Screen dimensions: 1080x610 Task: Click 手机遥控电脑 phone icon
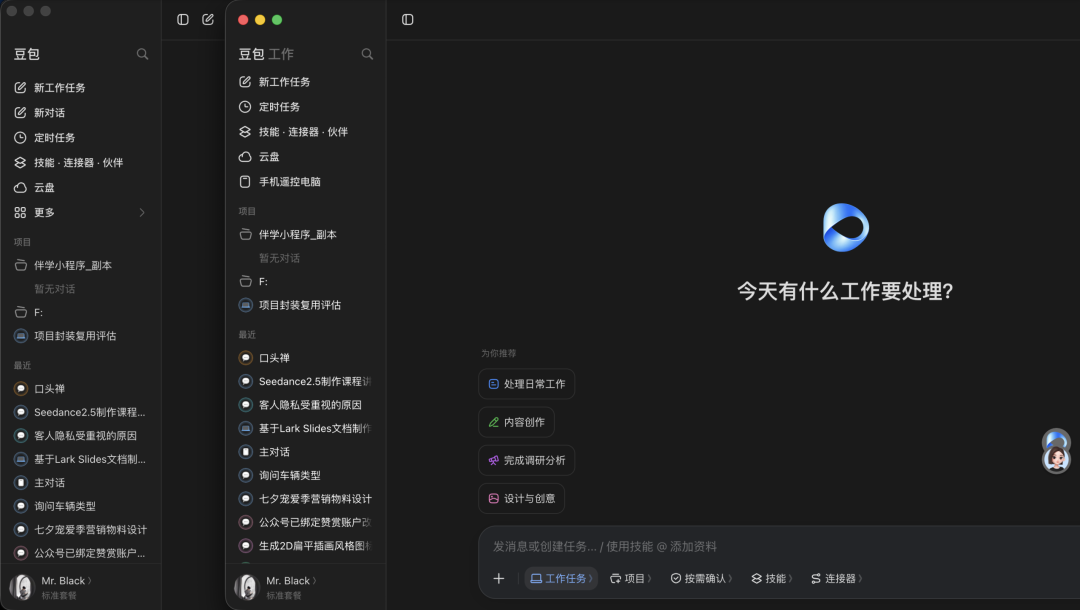(x=245, y=182)
